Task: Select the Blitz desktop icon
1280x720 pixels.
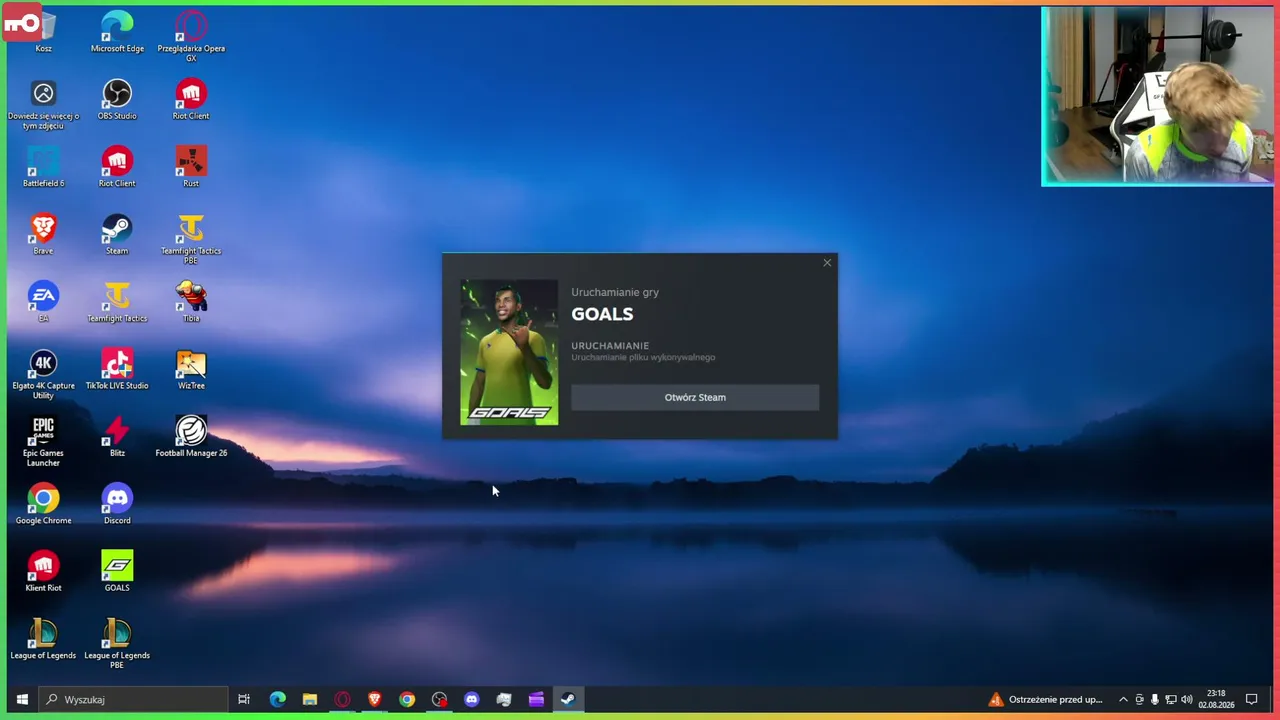Action: 117,437
